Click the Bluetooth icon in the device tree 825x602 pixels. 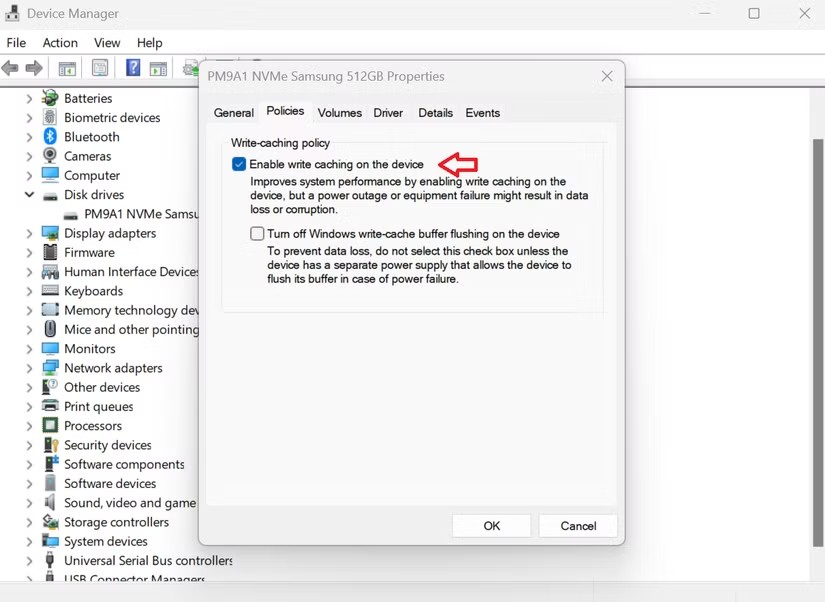coord(50,137)
